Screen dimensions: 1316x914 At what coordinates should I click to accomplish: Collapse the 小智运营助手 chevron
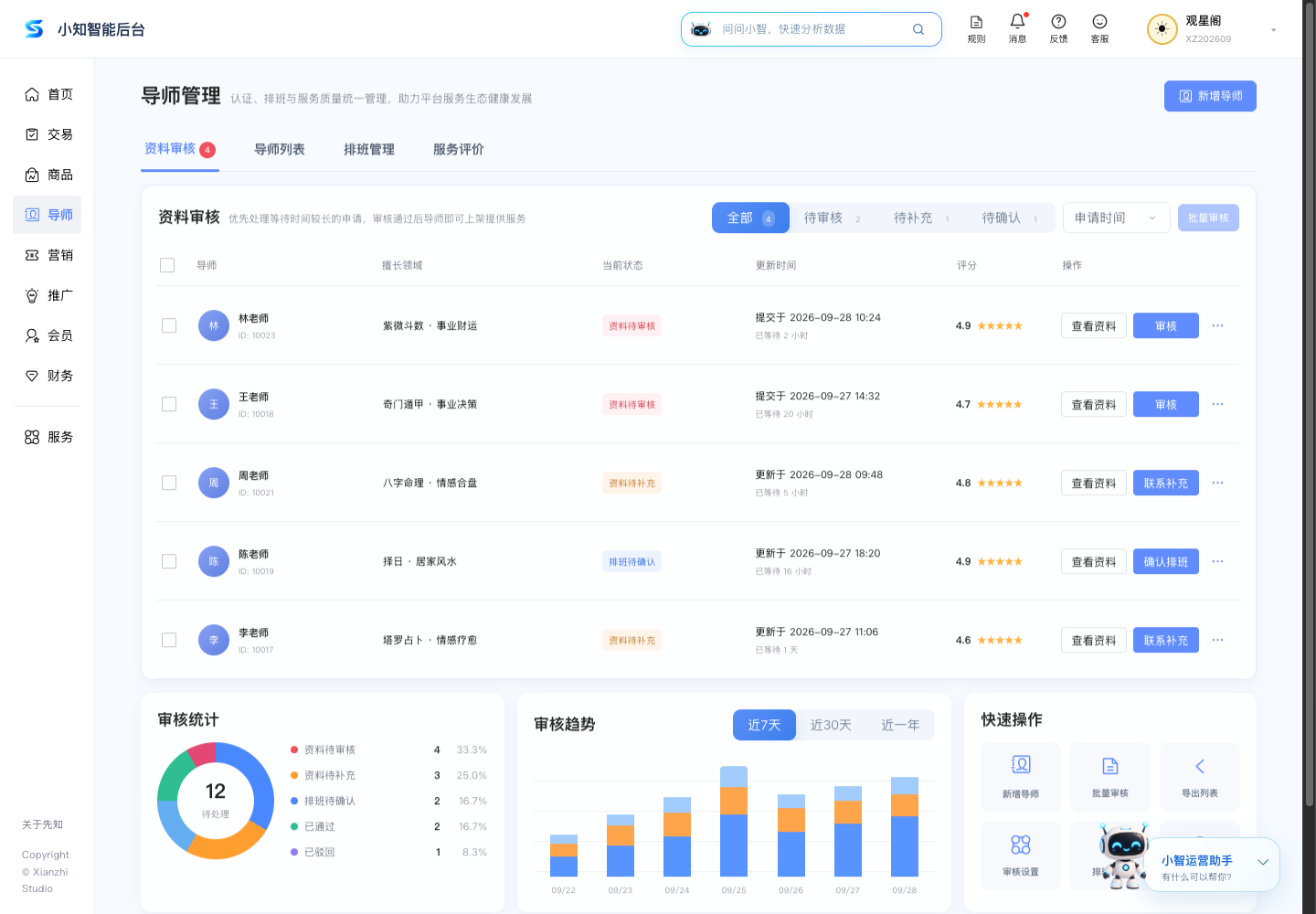[x=1262, y=862]
